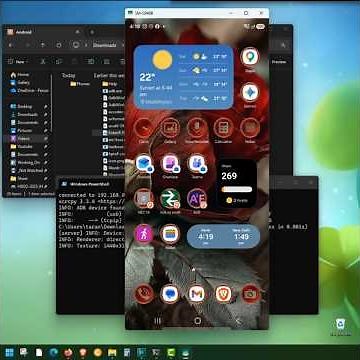Select the Phones folder under Today
This screenshot has height=360, width=360.
80,84
